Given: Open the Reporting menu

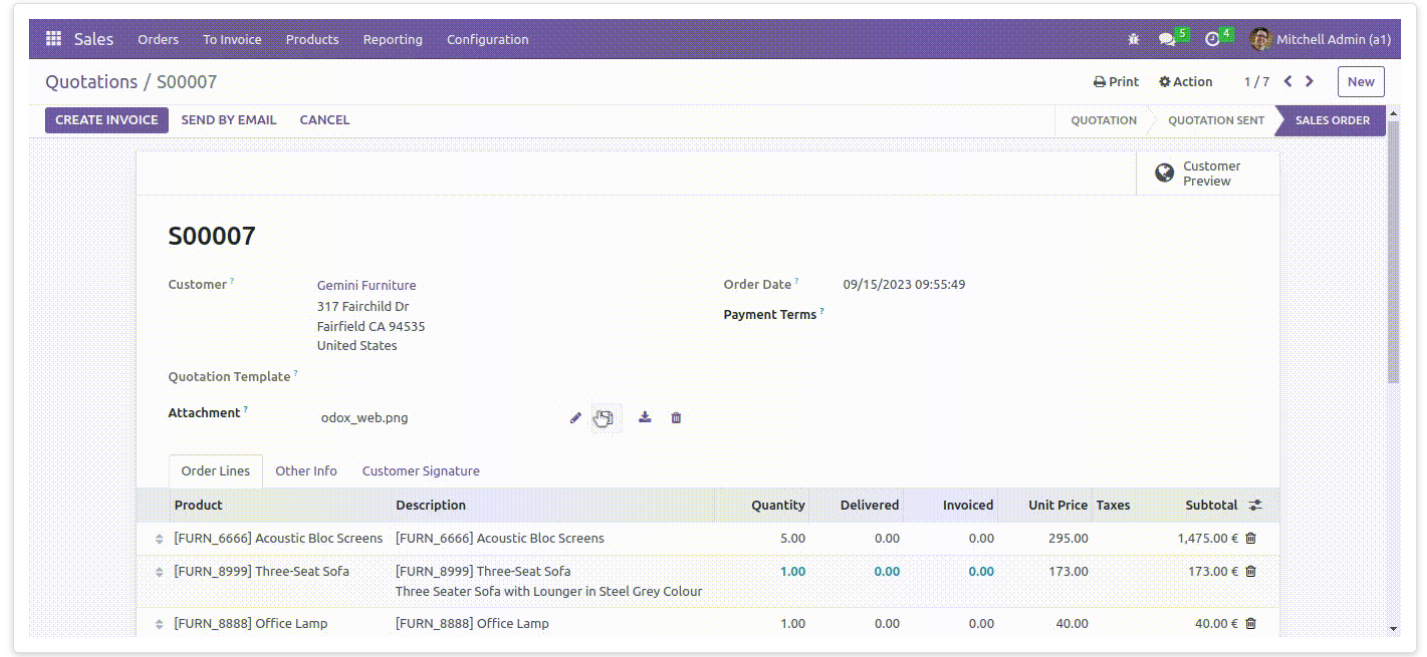Looking at the screenshot, I should (x=392, y=39).
